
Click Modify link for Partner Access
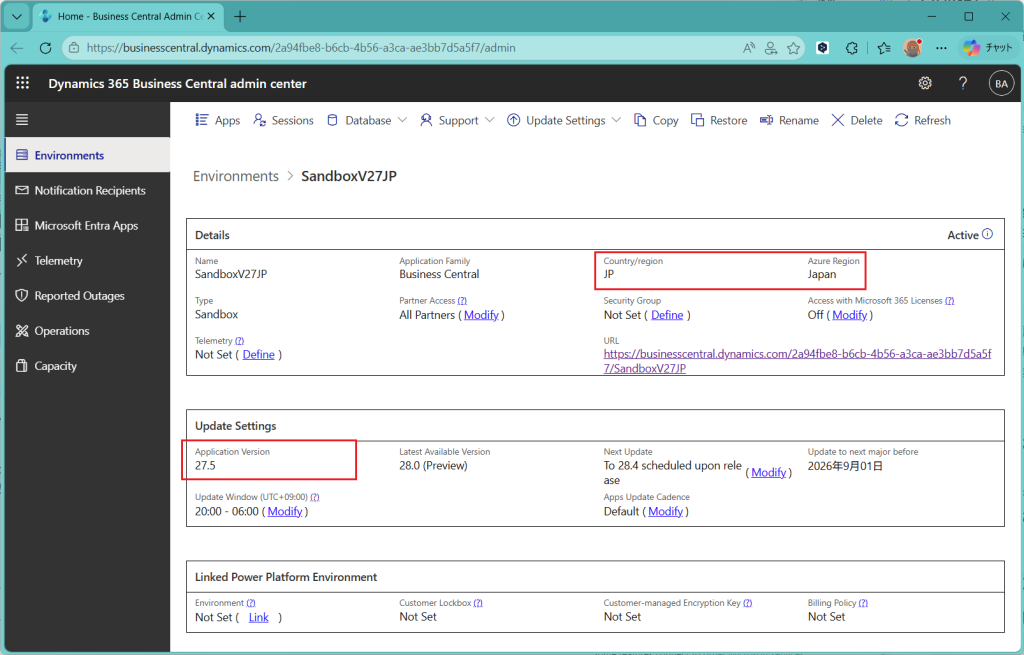tap(481, 315)
